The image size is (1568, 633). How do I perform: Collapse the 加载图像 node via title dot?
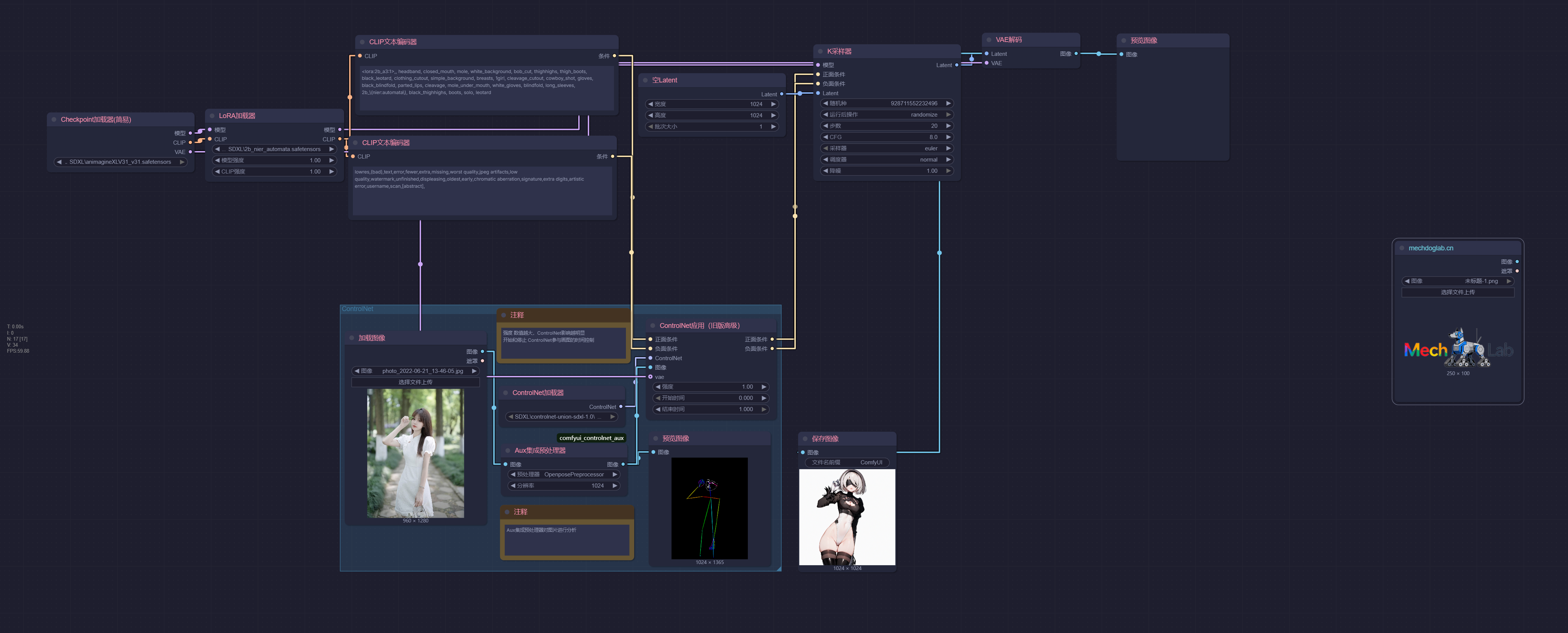(x=352, y=338)
